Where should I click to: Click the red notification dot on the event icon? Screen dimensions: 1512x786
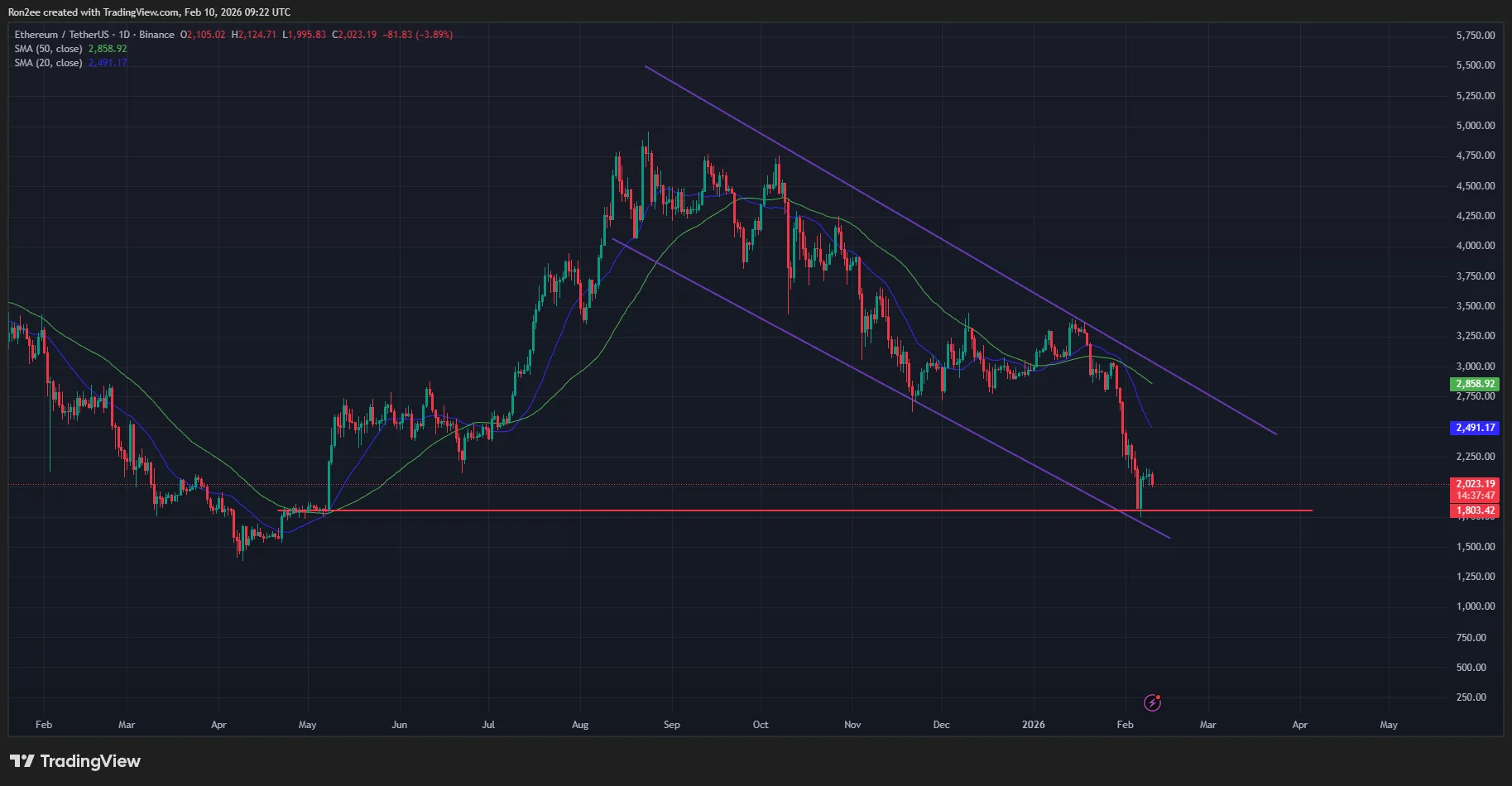(x=1159, y=696)
